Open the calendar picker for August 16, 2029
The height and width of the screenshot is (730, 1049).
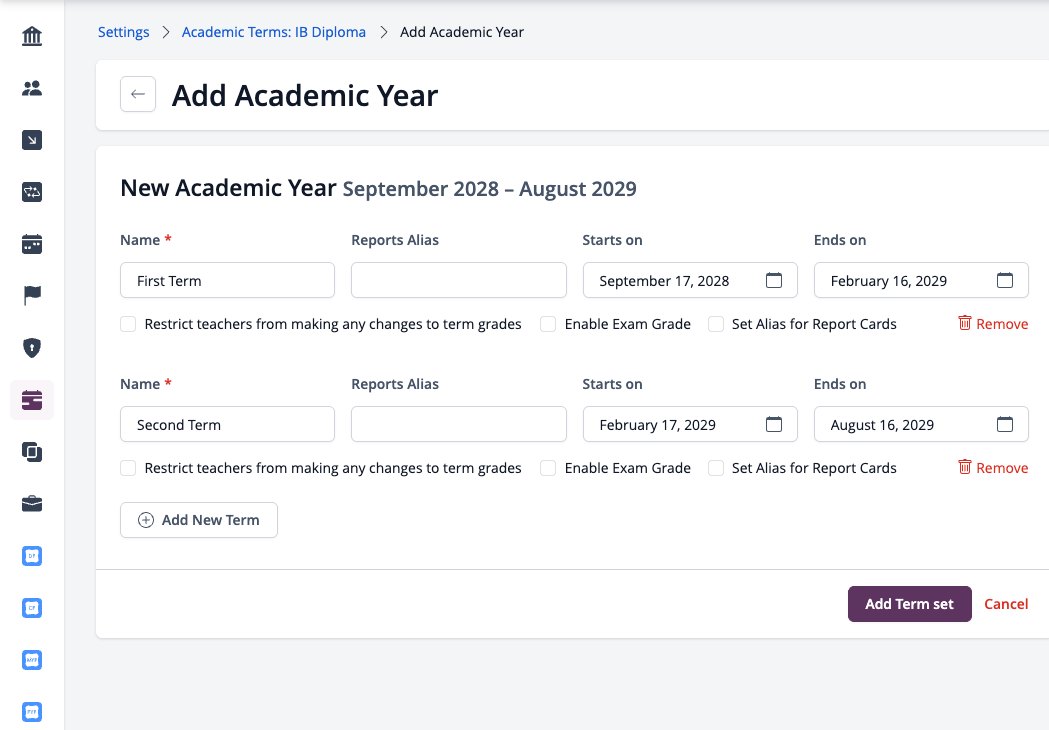[1004, 424]
